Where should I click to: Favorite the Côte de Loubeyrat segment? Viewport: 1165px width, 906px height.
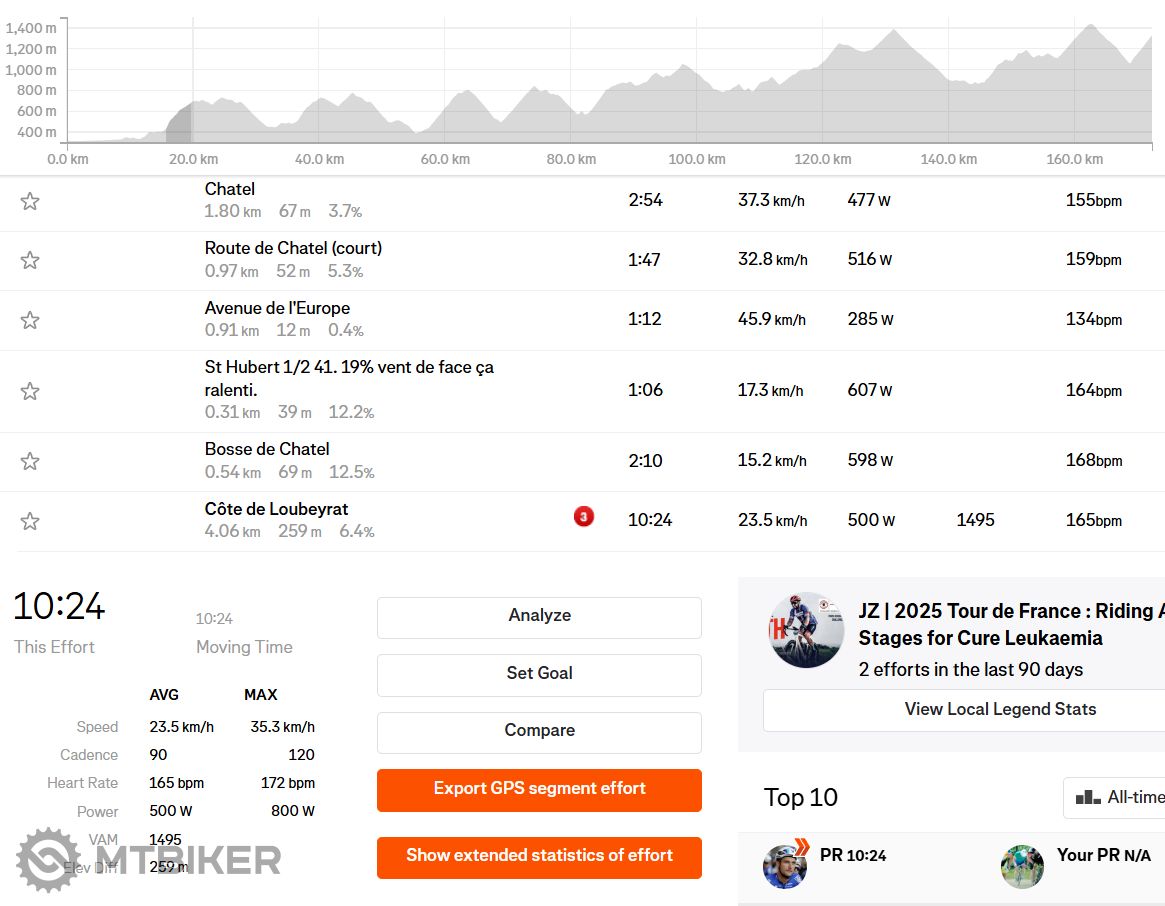[30, 521]
